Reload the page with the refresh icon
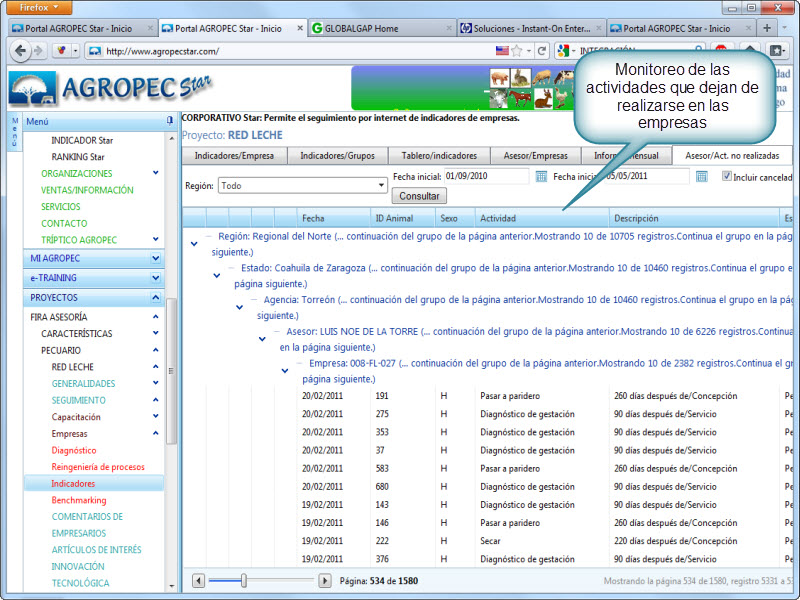The image size is (800, 600). (542, 51)
